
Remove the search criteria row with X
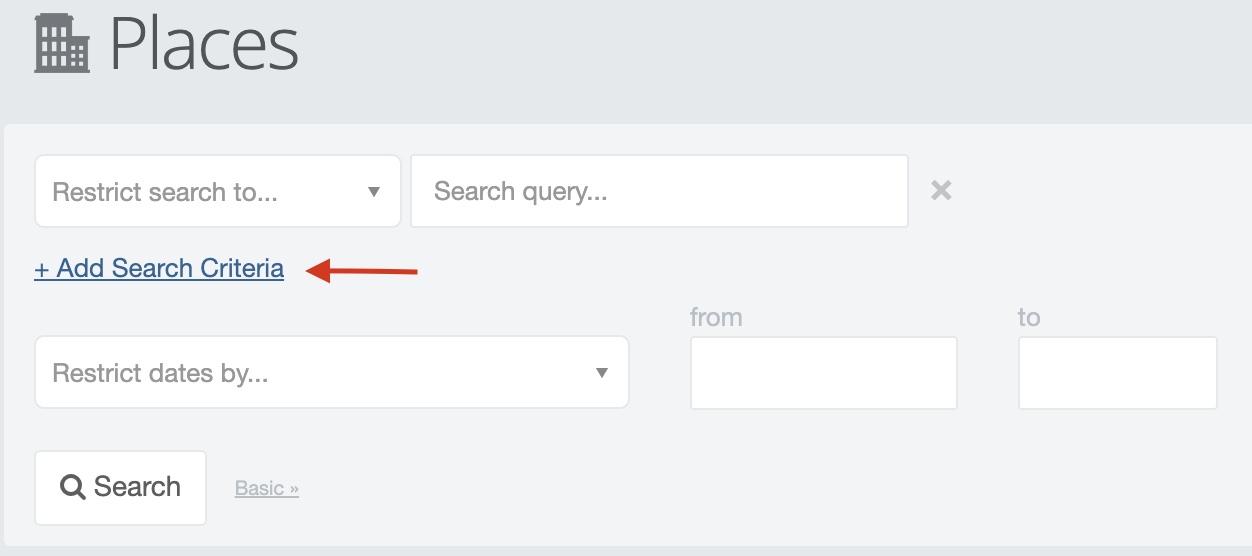click(941, 190)
